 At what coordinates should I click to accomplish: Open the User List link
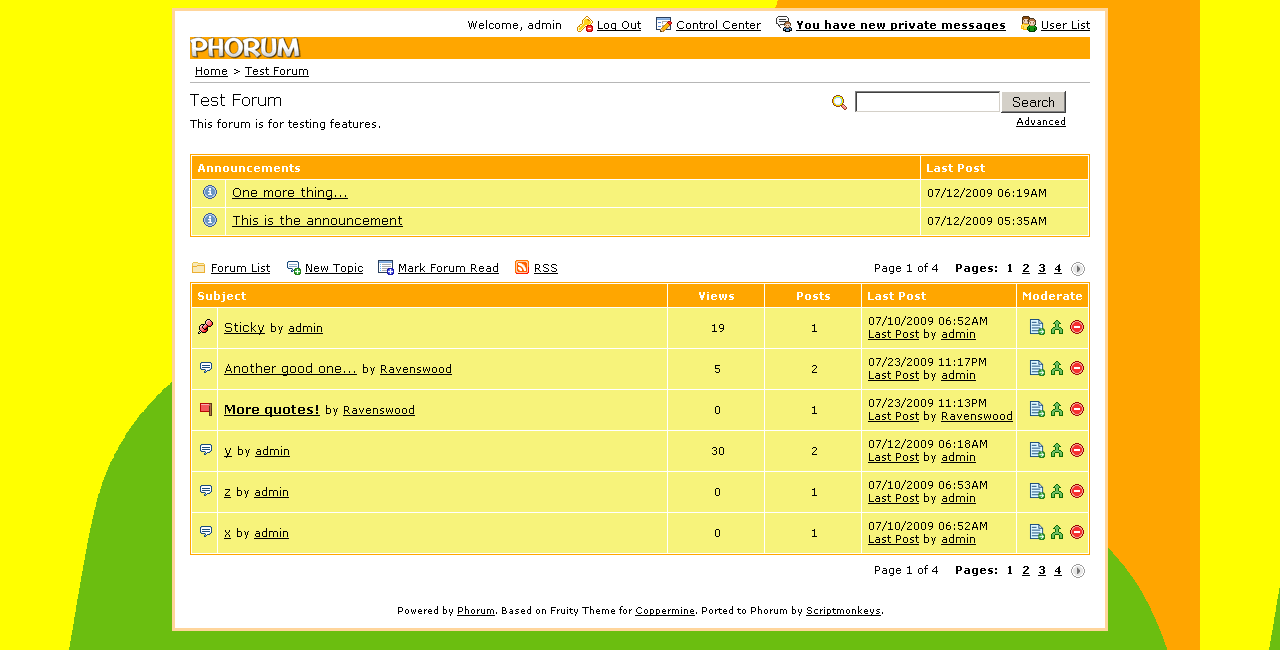pos(1065,25)
